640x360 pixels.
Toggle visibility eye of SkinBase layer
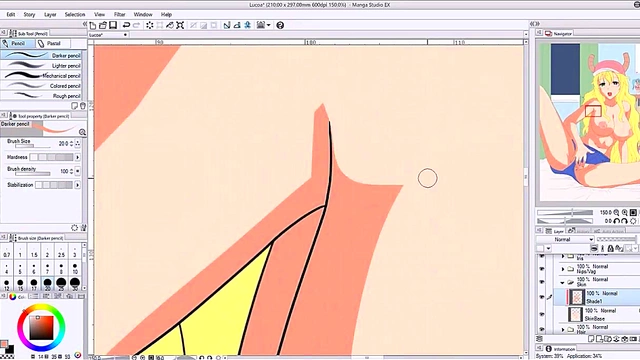[x=542, y=314]
